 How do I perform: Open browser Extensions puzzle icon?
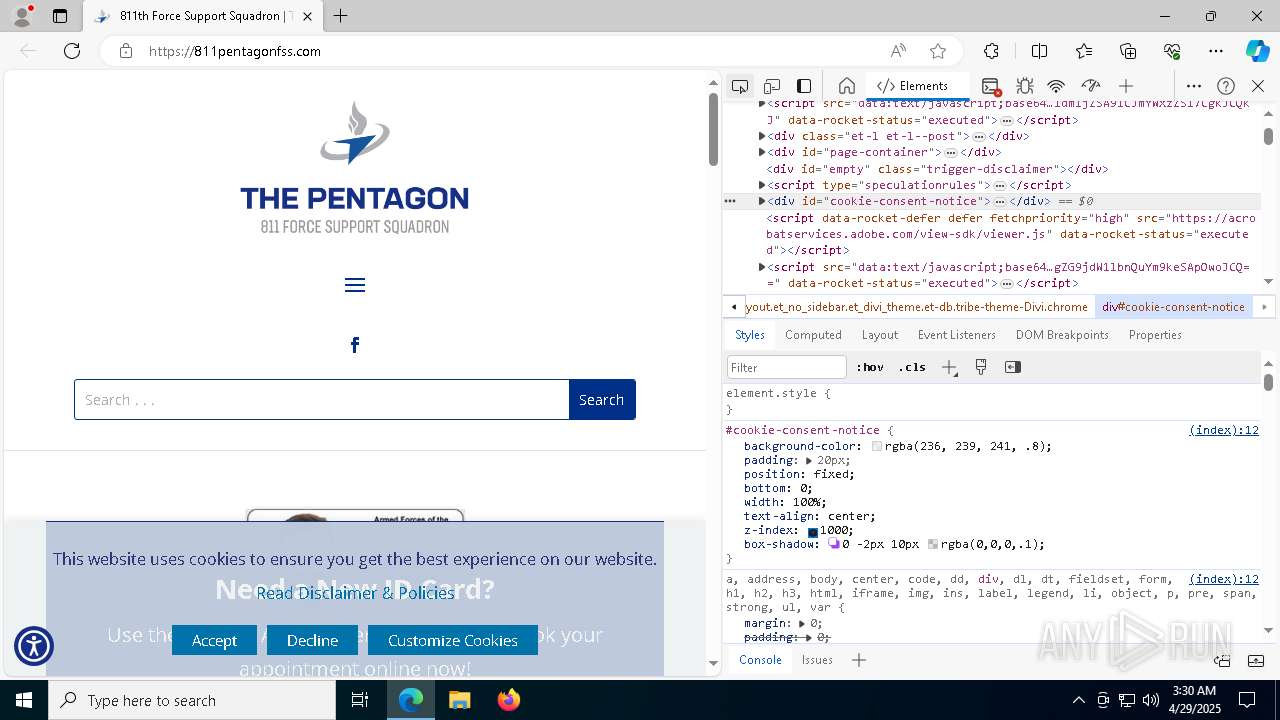coord(991,51)
